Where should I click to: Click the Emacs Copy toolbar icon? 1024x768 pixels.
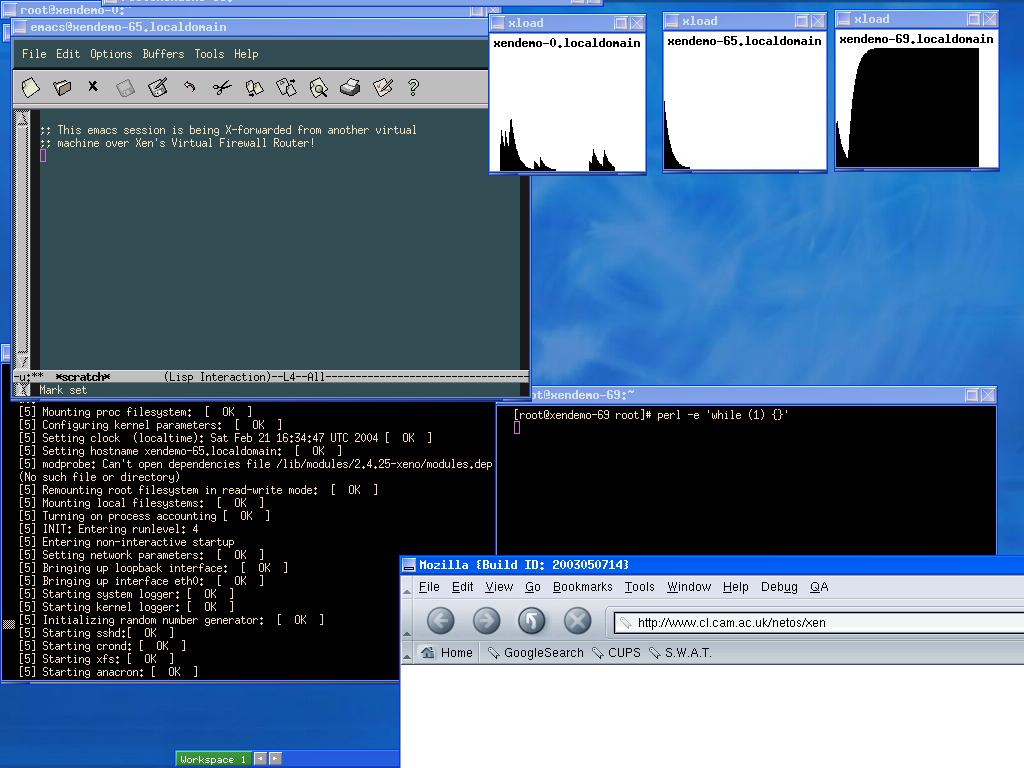click(x=254, y=88)
